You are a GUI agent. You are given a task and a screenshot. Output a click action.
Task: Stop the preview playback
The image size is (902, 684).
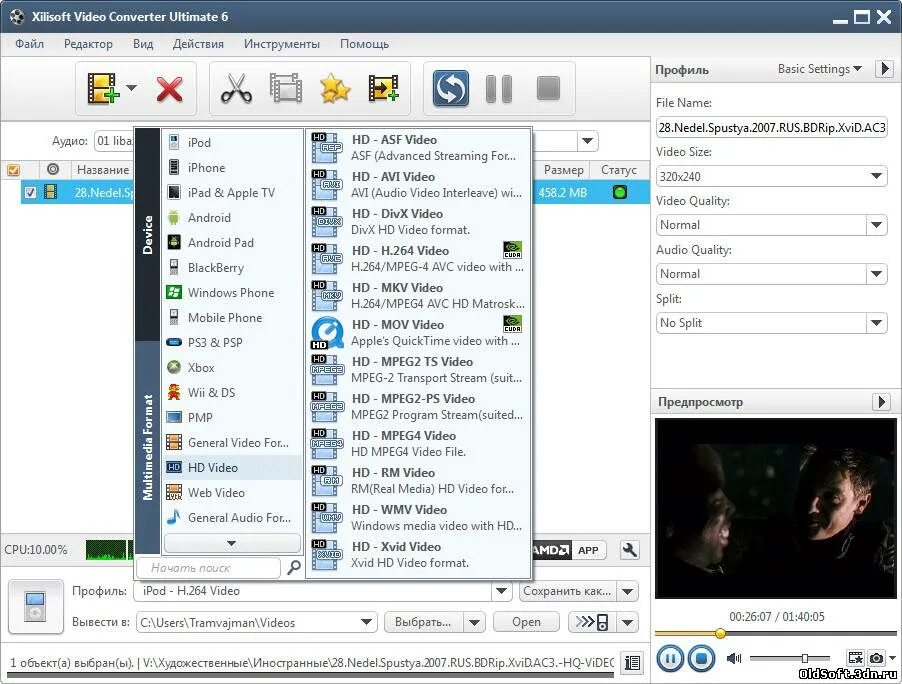coord(701,658)
